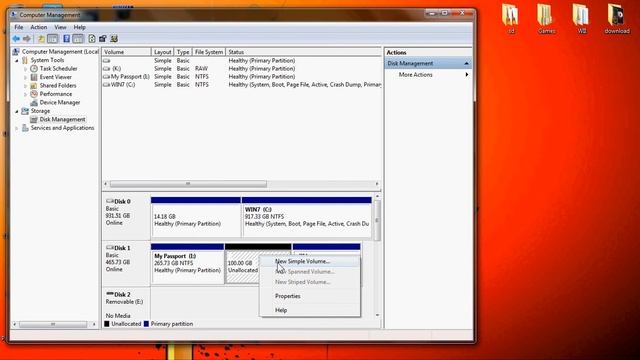Screen dimensions: 640x360
Task: Click the blue Back arrow in toolbar
Action: point(16,39)
